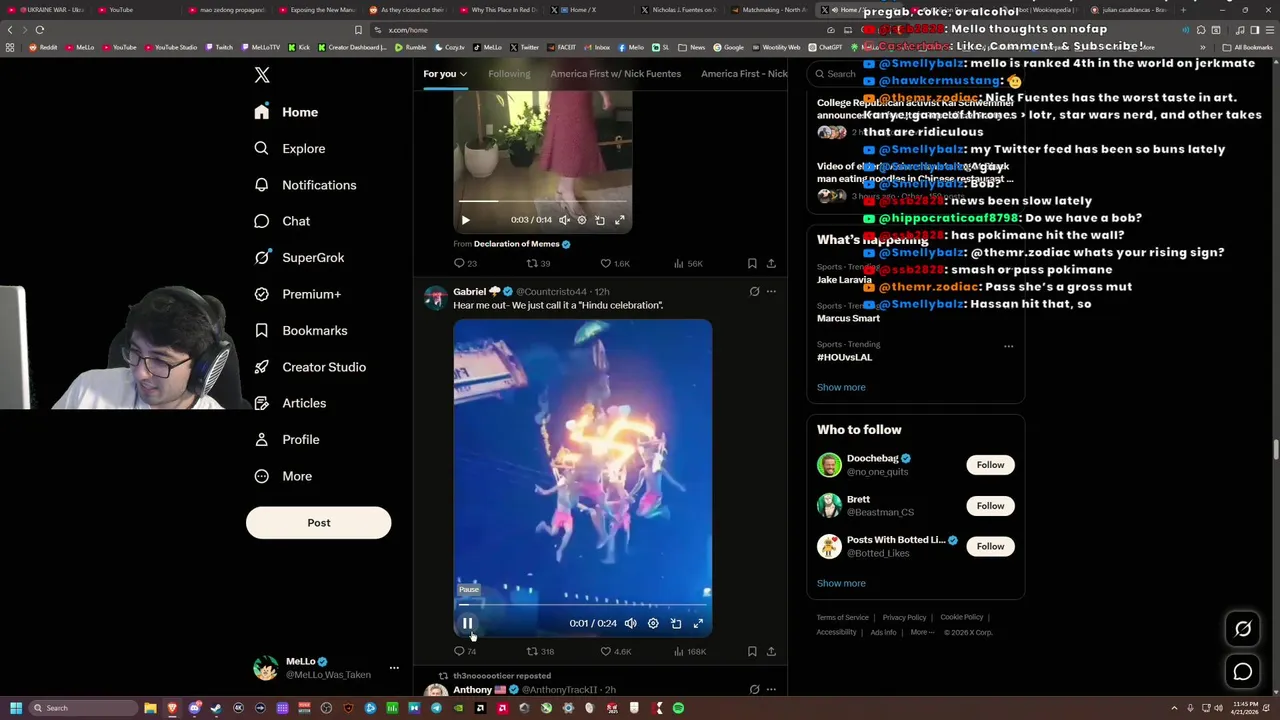Click the taskbar Search box
1280x720 pixels.
83,708
